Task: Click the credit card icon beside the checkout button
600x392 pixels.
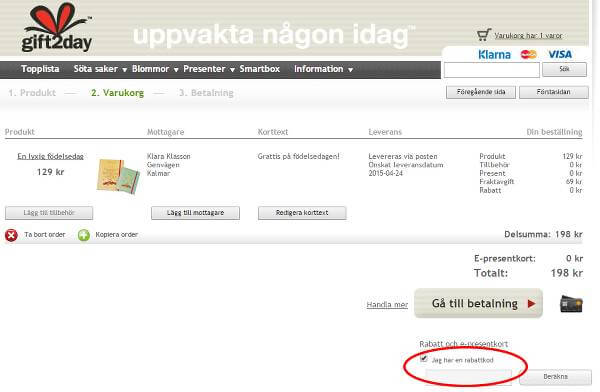Action: (x=571, y=304)
